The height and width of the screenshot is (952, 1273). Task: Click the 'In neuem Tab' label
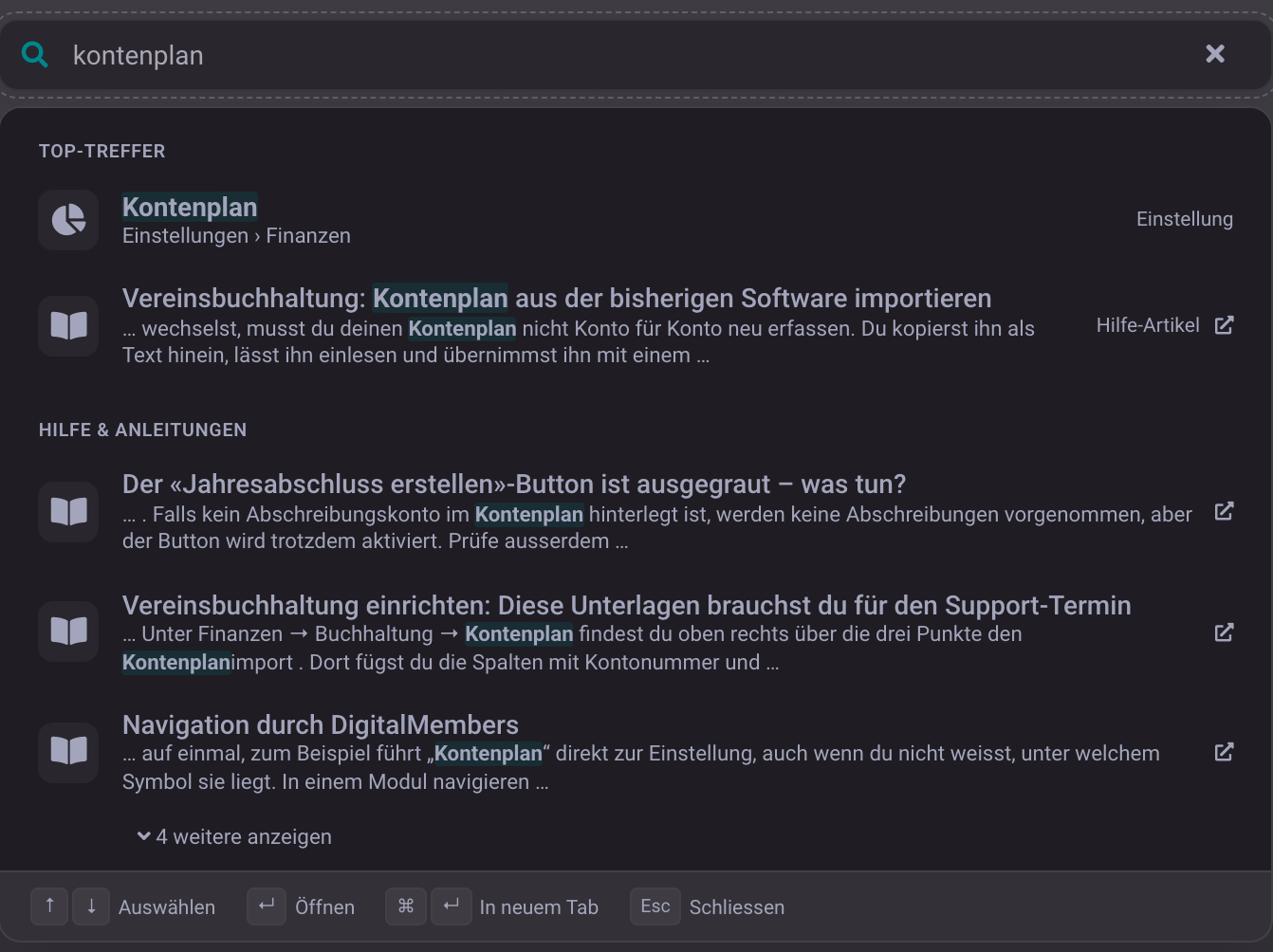[x=539, y=907]
